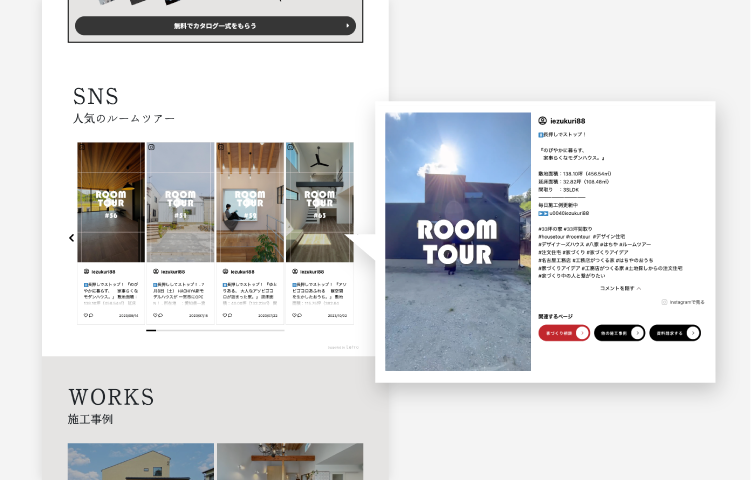Click heart icon on fourth post card
The width and height of the screenshot is (751, 480).
click(292, 315)
